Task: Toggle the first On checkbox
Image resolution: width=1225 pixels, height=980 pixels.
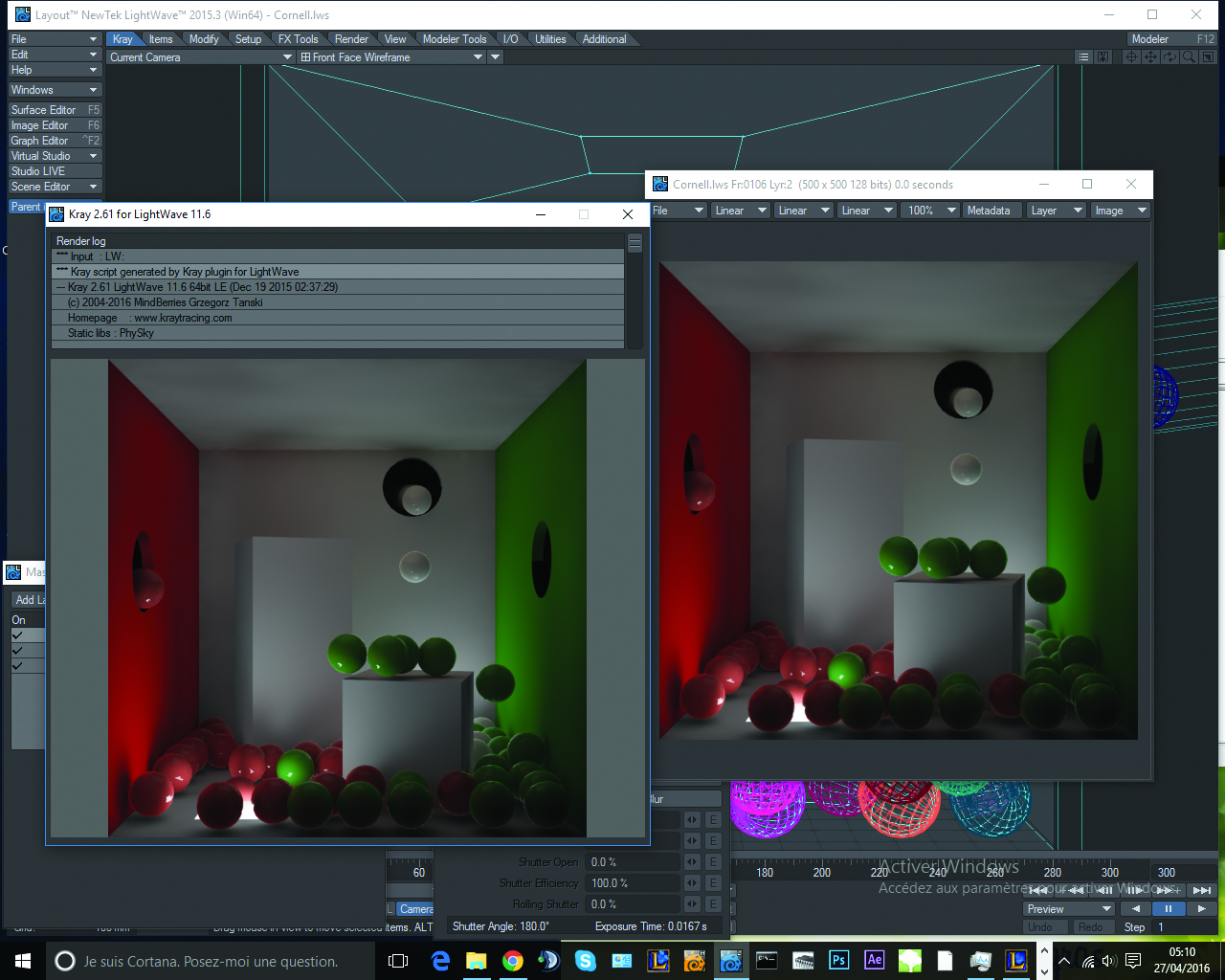Action: [18, 635]
